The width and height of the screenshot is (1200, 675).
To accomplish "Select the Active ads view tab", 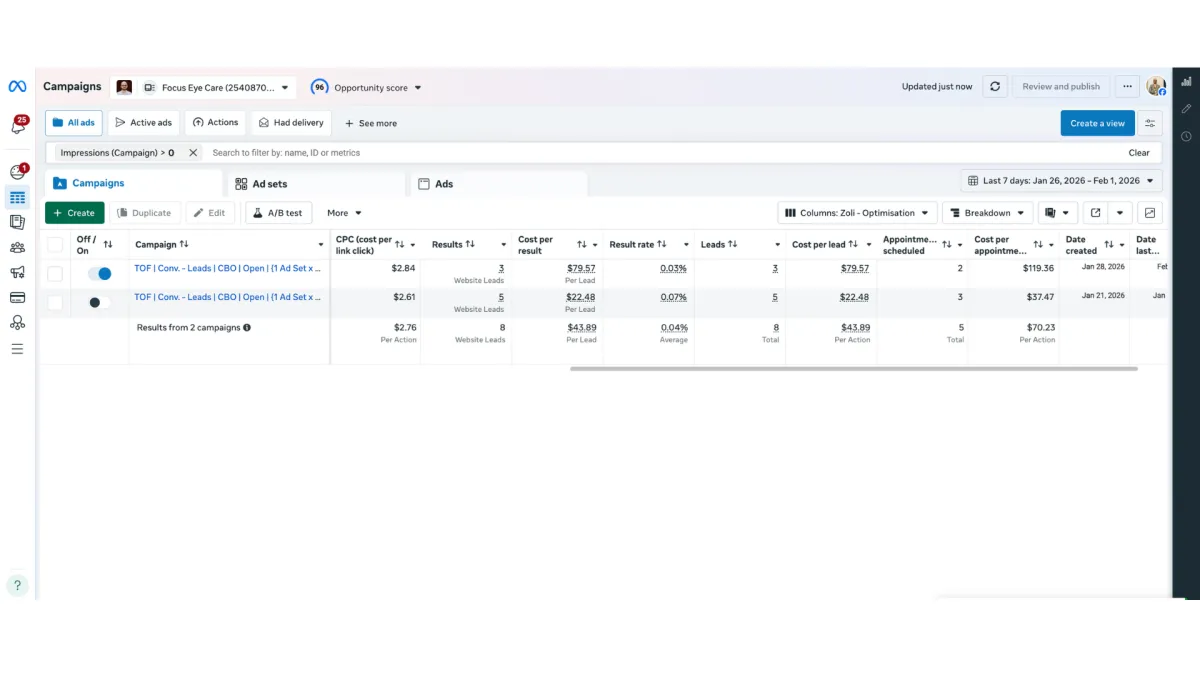I will coord(144,123).
